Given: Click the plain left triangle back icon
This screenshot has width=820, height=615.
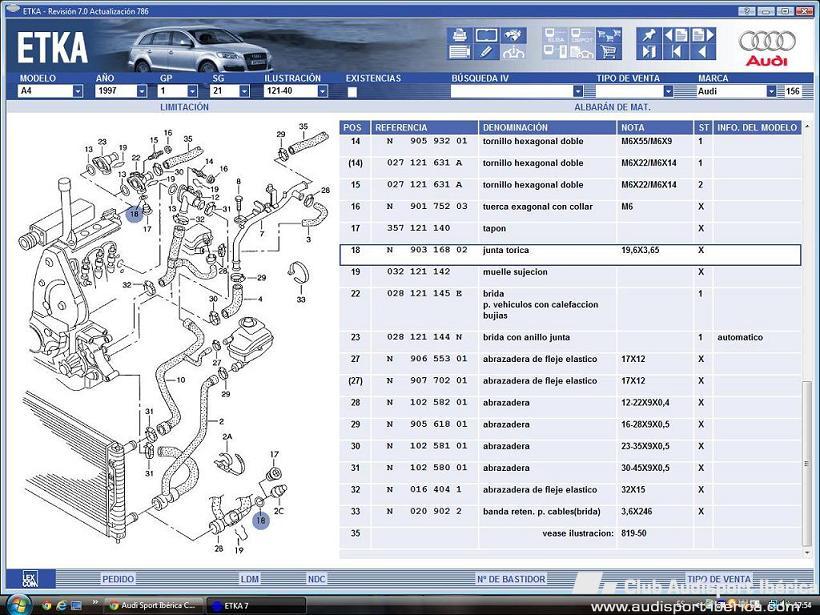Looking at the screenshot, I should coord(703,52).
